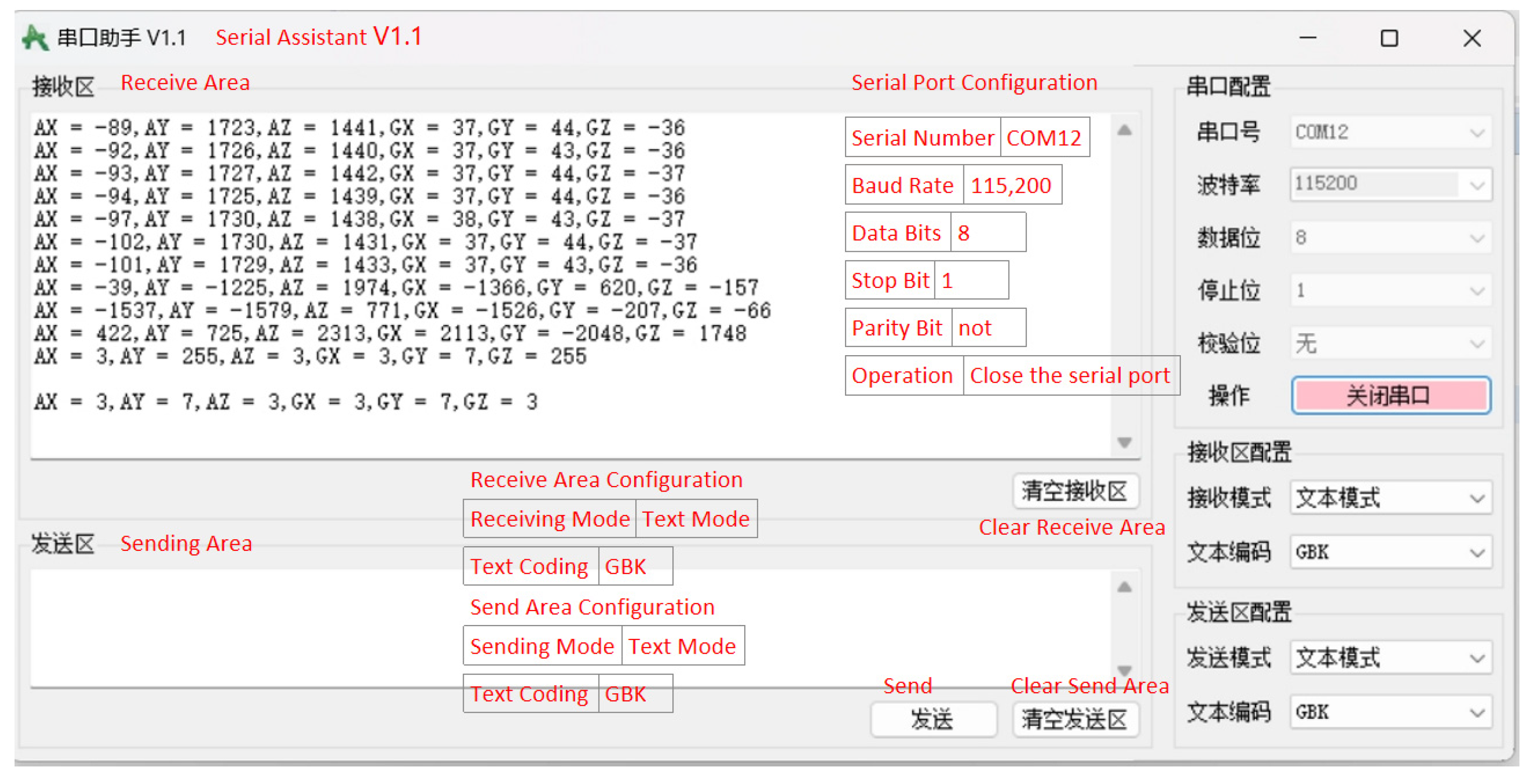Open the 数据位 dropdown showing 8
This screenshot has width=1533, height=784.
[x=1391, y=238]
